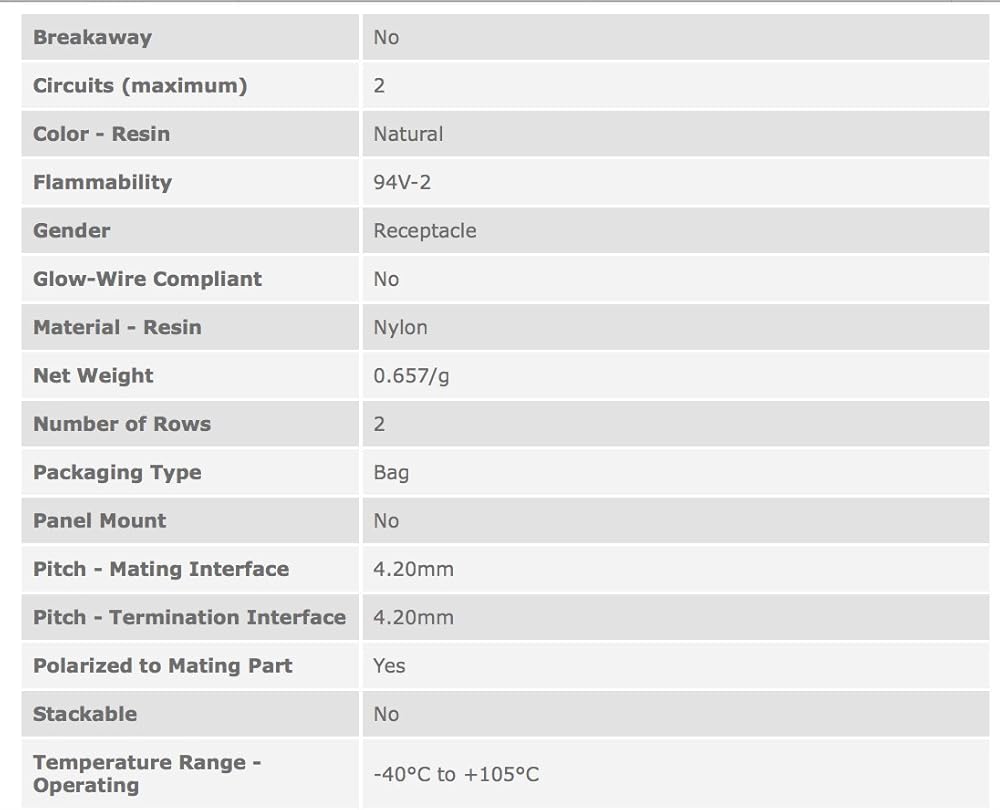Click the Glow-Wire Compliant label
1000x810 pixels.
pos(147,279)
